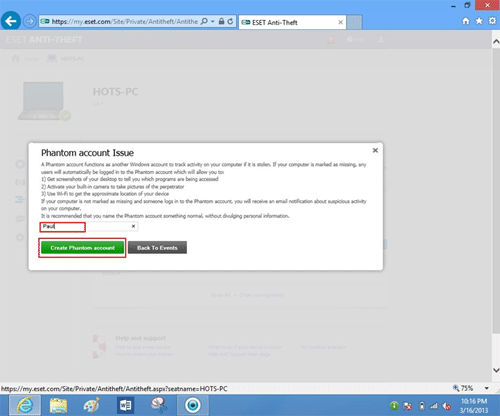500x416 pixels.
Task: Click the ESET ANTI-THEFT page logo
Action: pyautogui.click(x=44, y=40)
